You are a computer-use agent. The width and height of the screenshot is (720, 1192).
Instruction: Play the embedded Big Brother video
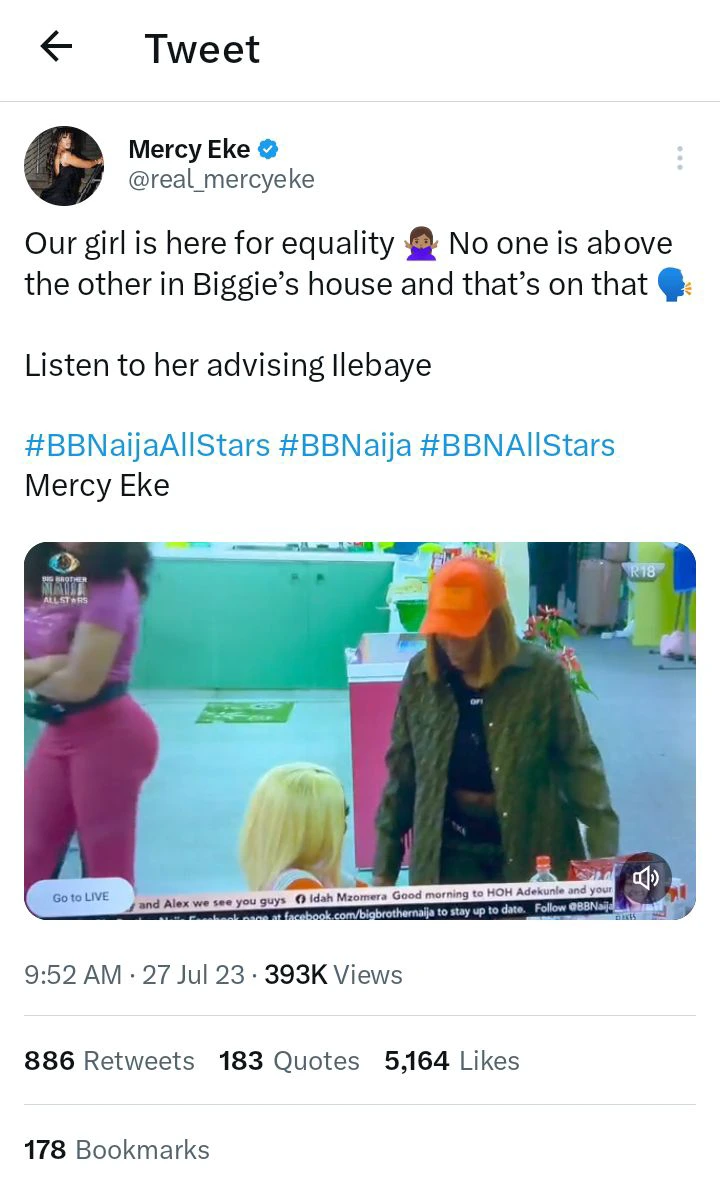click(x=360, y=731)
